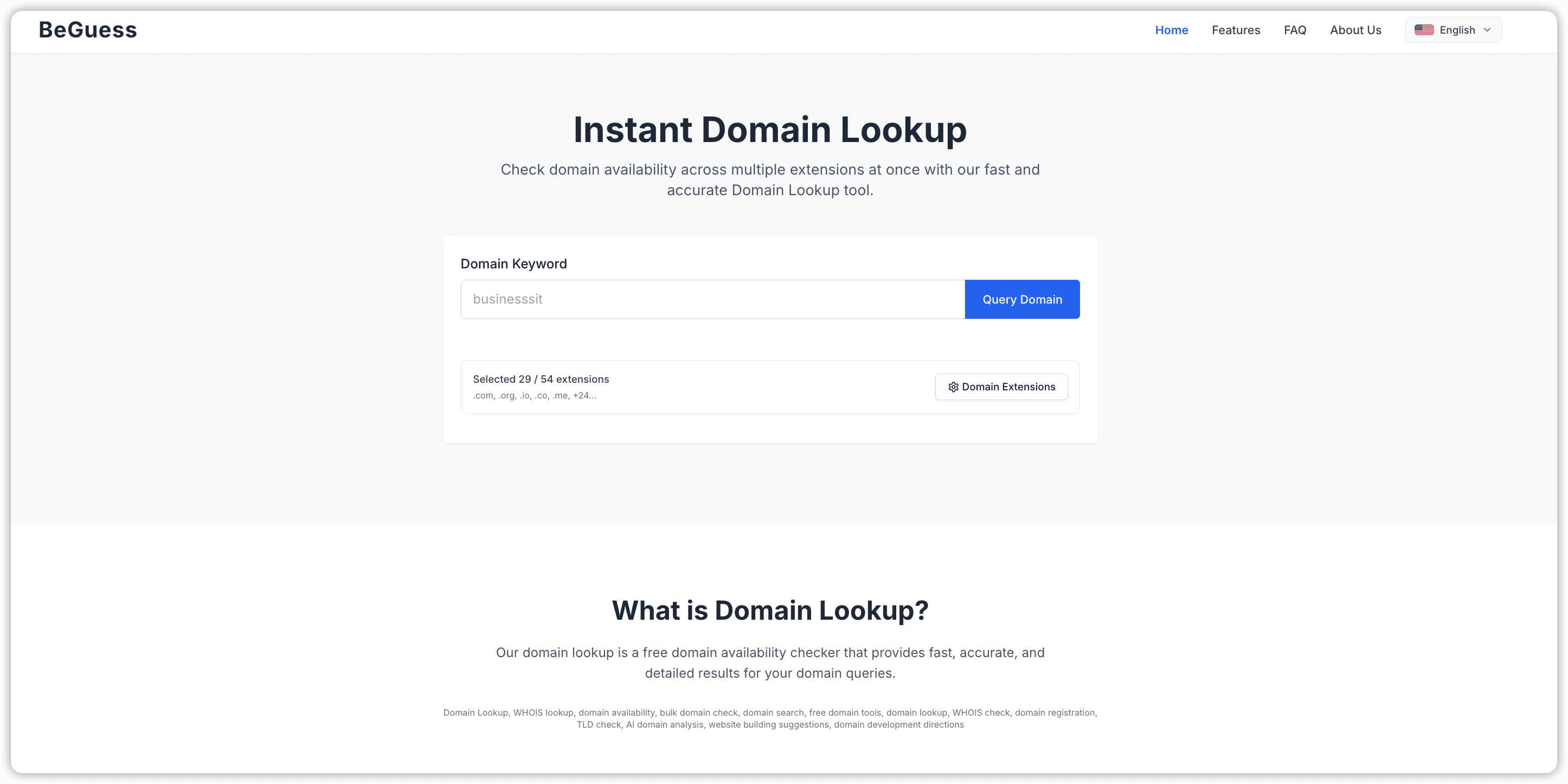Navigate to FAQ section
1568x784 pixels.
pos(1295,30)
